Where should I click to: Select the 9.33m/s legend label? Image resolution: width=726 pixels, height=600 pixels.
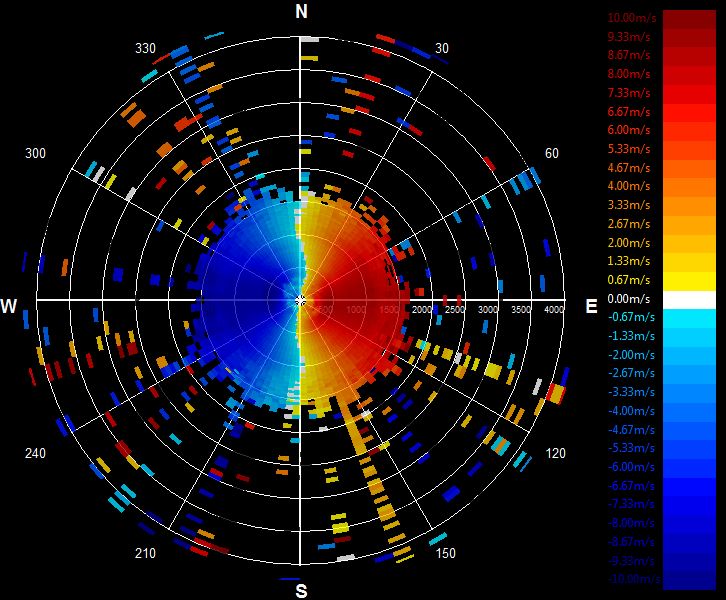[629, 37]
